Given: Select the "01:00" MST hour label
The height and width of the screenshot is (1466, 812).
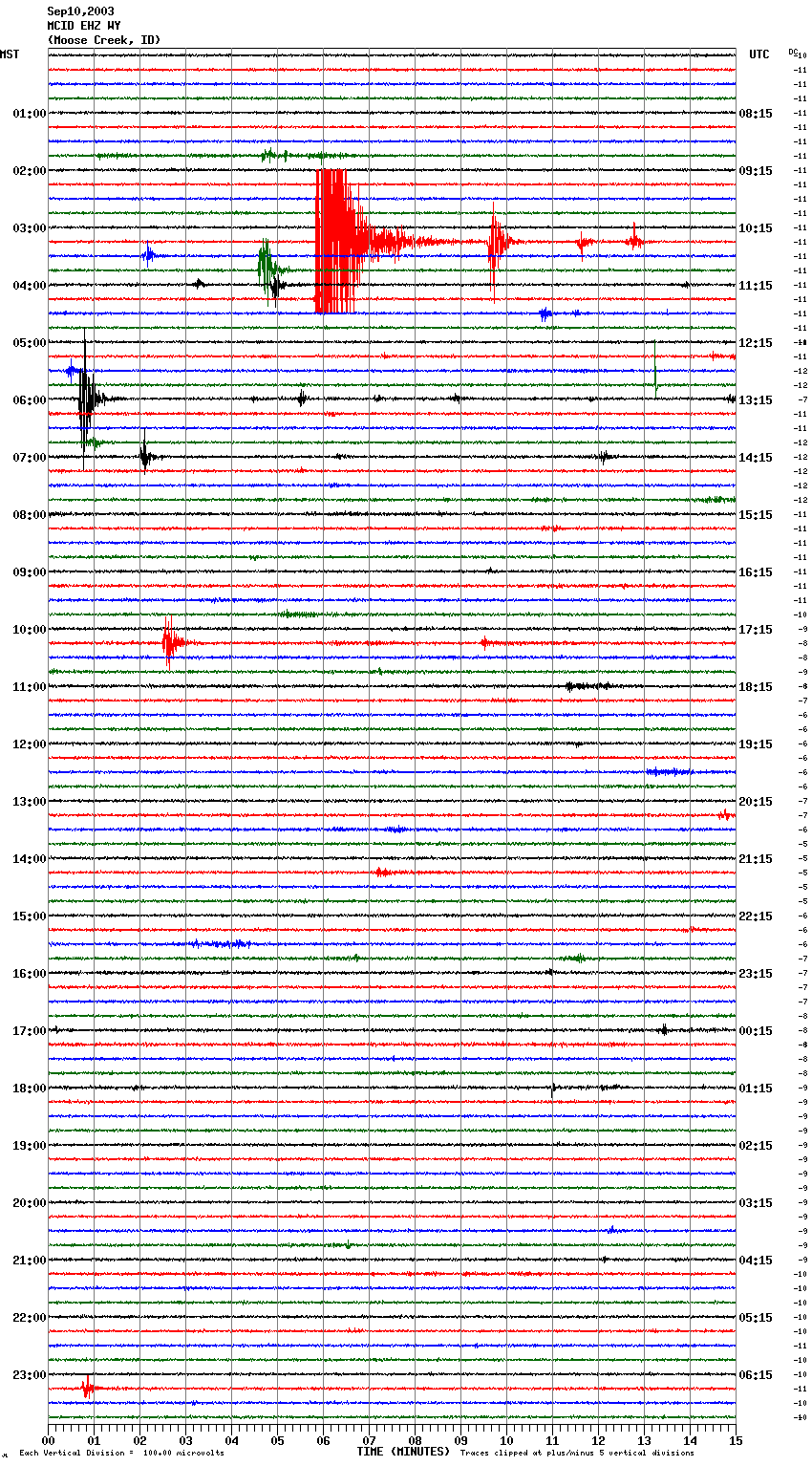Looking at the screenshot, I should pos(30,114).
